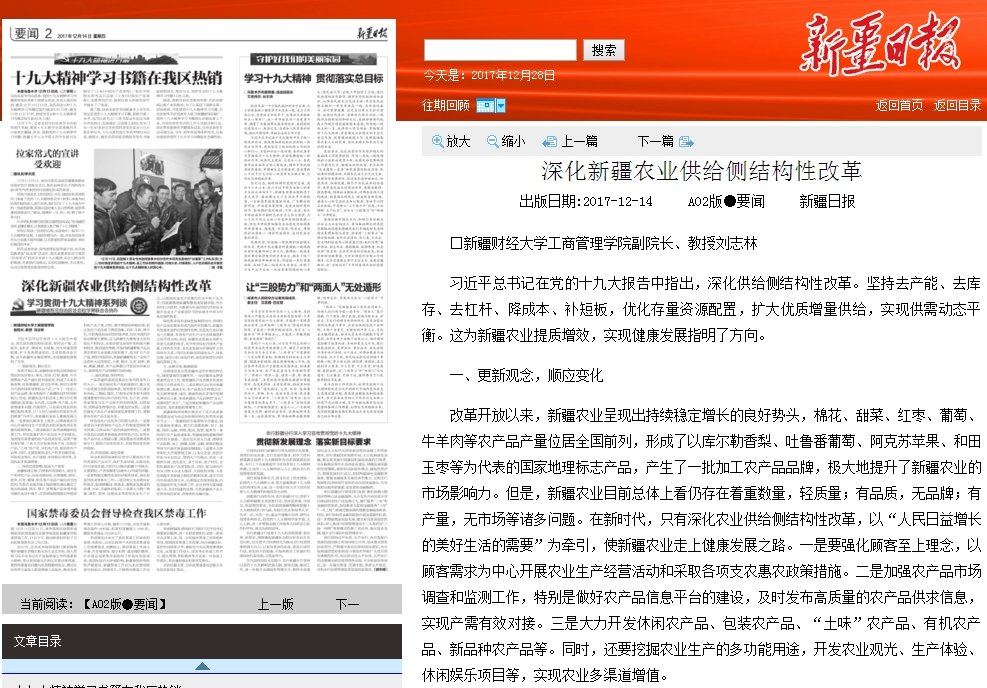Select 国家禁毒委员会督导检查 headline on page
Image resolution: width=987 pixels, height=688 pixels.
click(x=116, y=513)
